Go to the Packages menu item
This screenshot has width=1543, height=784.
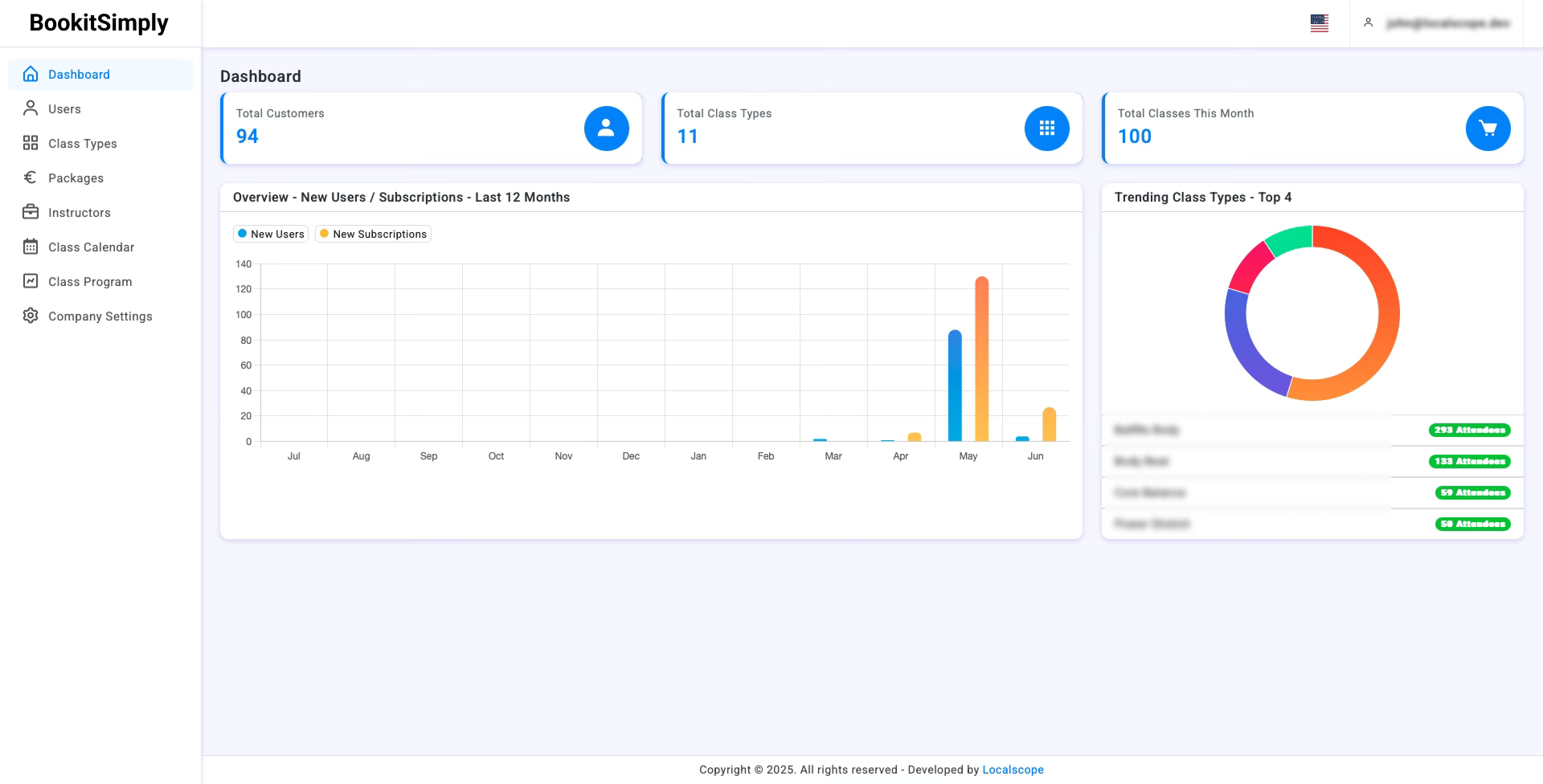pyautogui.click(x=76, y=178)
